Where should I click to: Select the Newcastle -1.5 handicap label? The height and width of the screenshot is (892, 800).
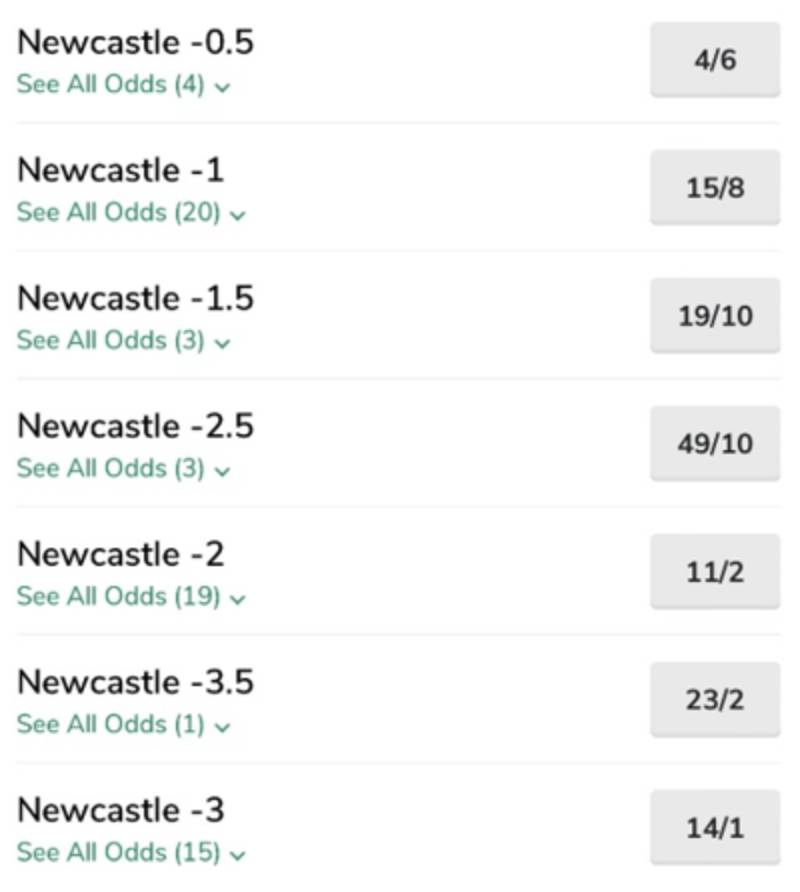point(135,299)
